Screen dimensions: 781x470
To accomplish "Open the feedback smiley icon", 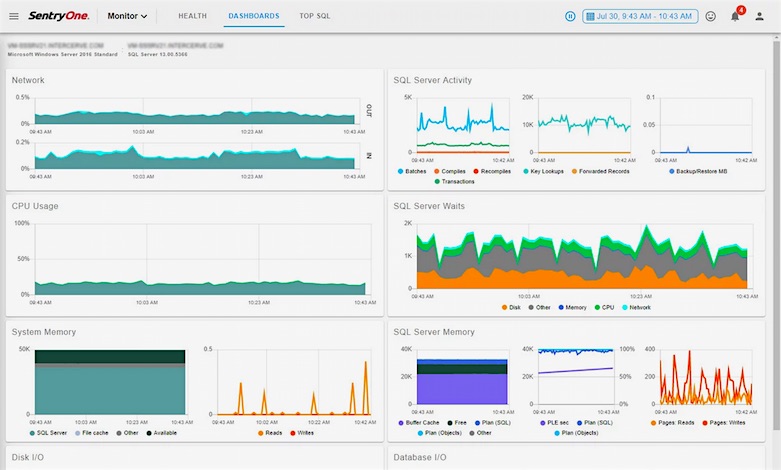I will tap(711, 16).
